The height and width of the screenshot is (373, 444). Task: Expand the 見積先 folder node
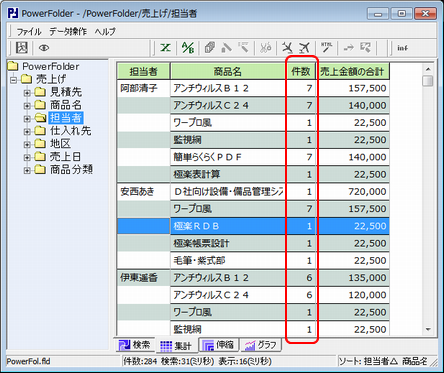tap(27, 93)
